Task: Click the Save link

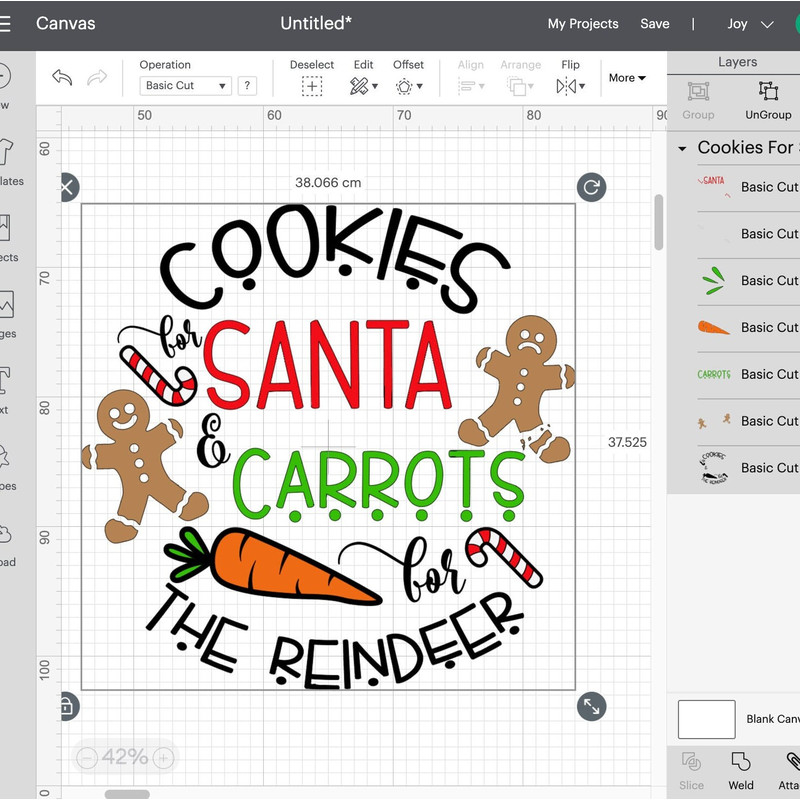Action: tap(655, 23)
